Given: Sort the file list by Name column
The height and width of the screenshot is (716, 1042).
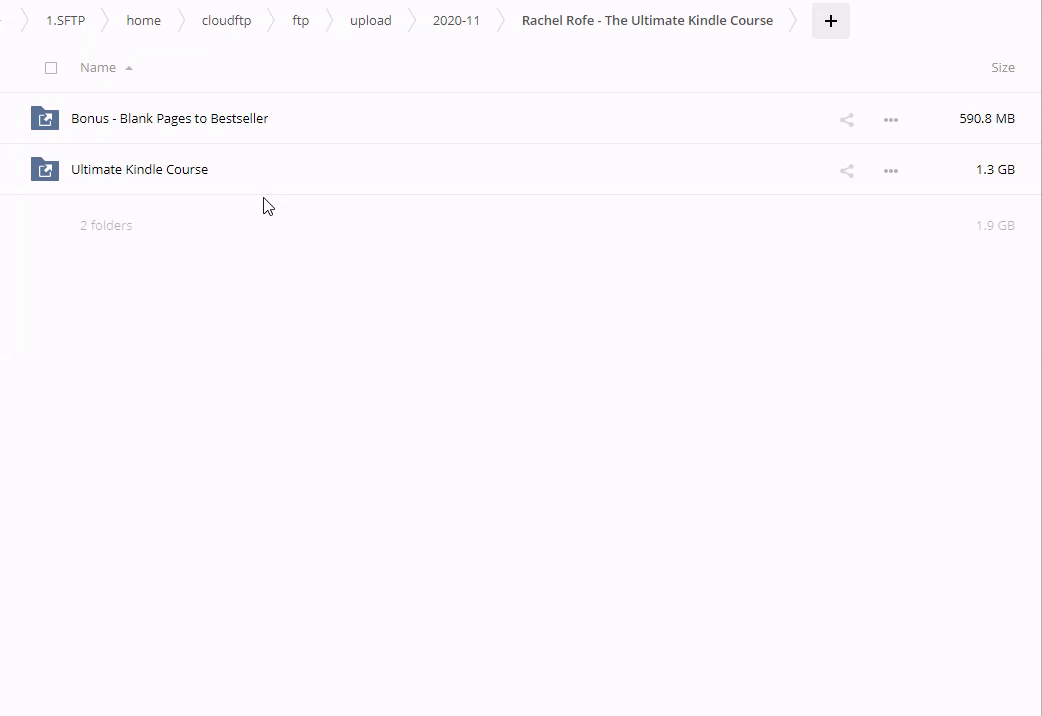Looking at the screenshot, I should 98,68.
